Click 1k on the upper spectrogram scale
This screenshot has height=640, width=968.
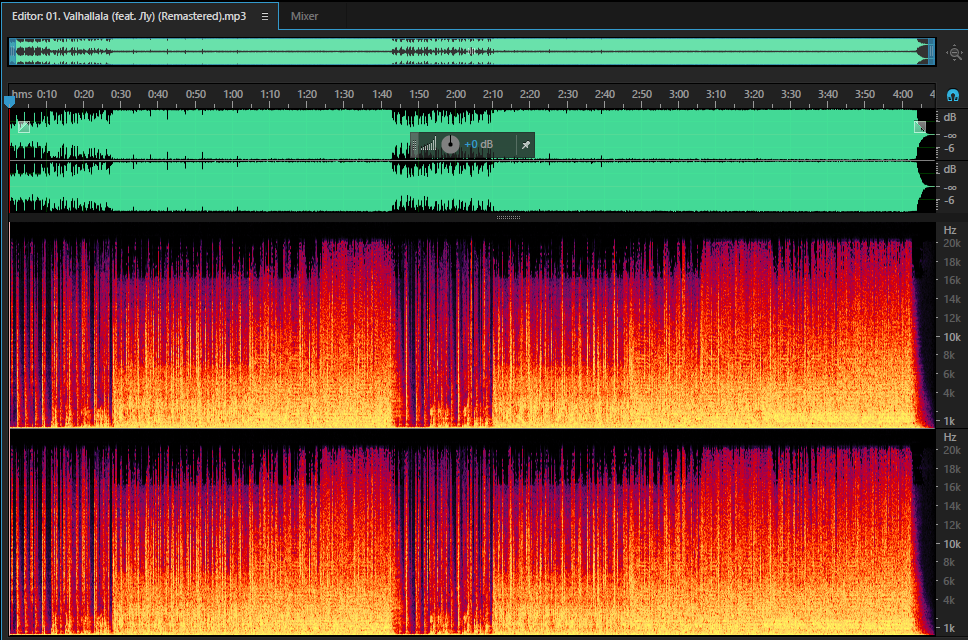pos(949,421)
